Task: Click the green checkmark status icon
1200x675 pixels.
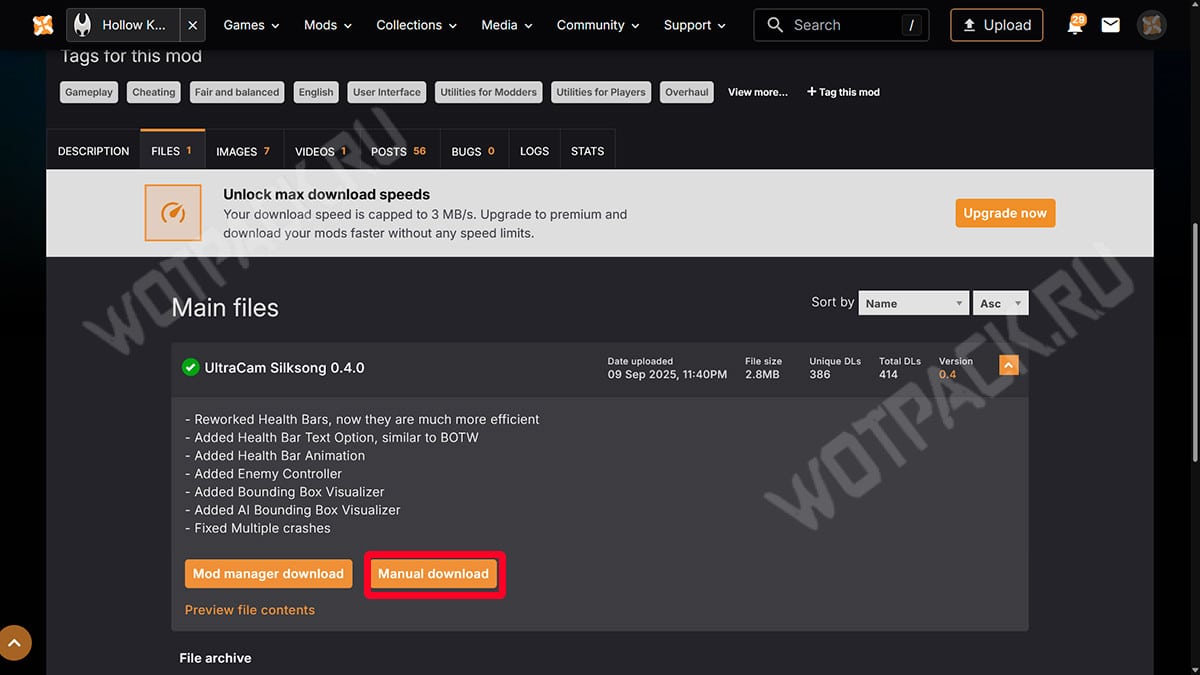Action: pyautogui.click(x=190, y=367)
